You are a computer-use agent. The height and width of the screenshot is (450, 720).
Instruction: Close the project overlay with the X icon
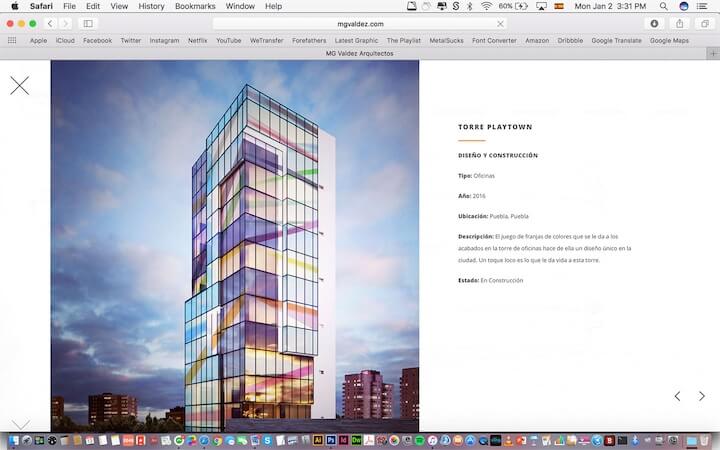tap(20, 85)
